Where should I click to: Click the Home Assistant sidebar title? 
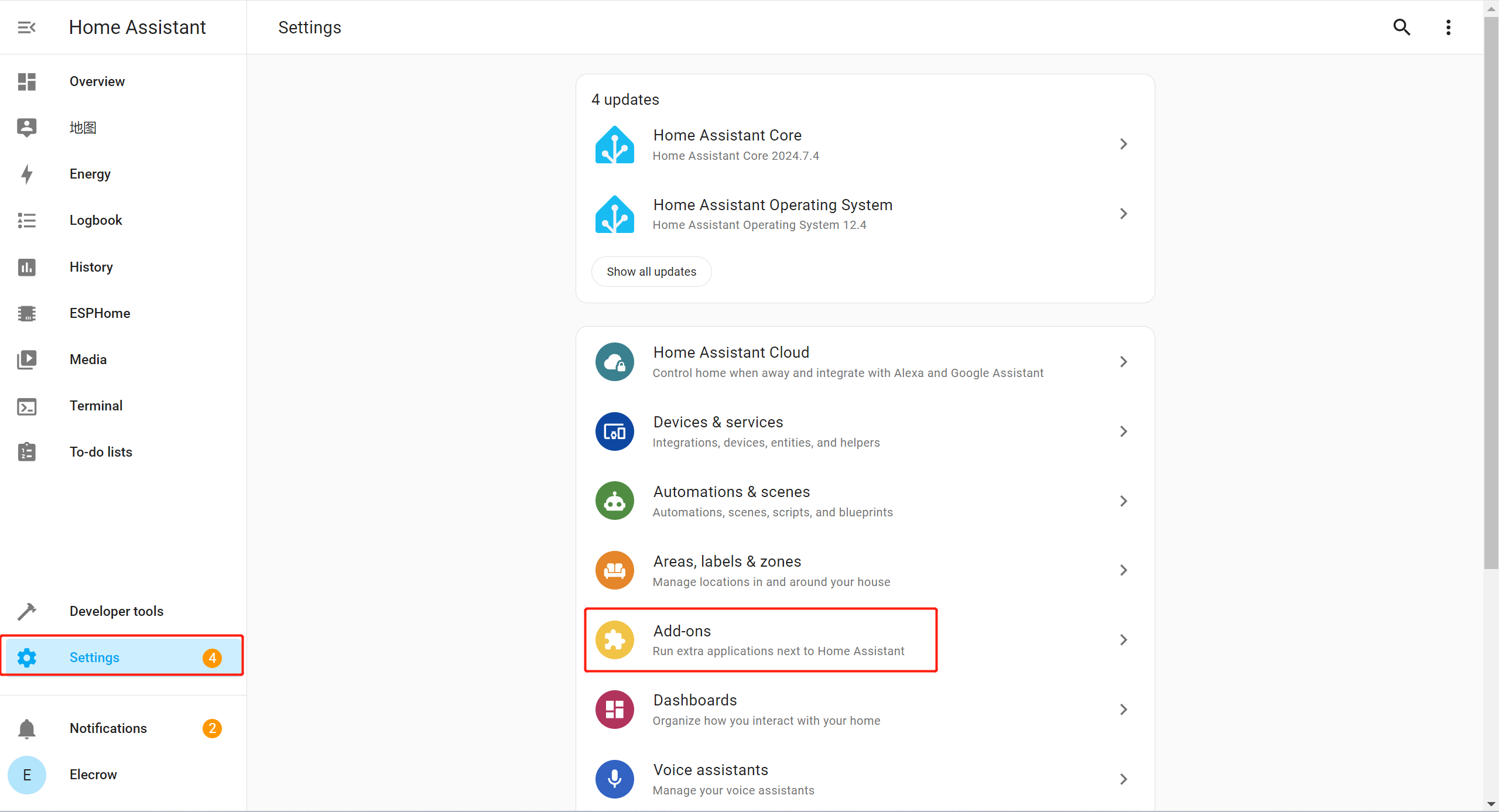[x=137, y=28]
